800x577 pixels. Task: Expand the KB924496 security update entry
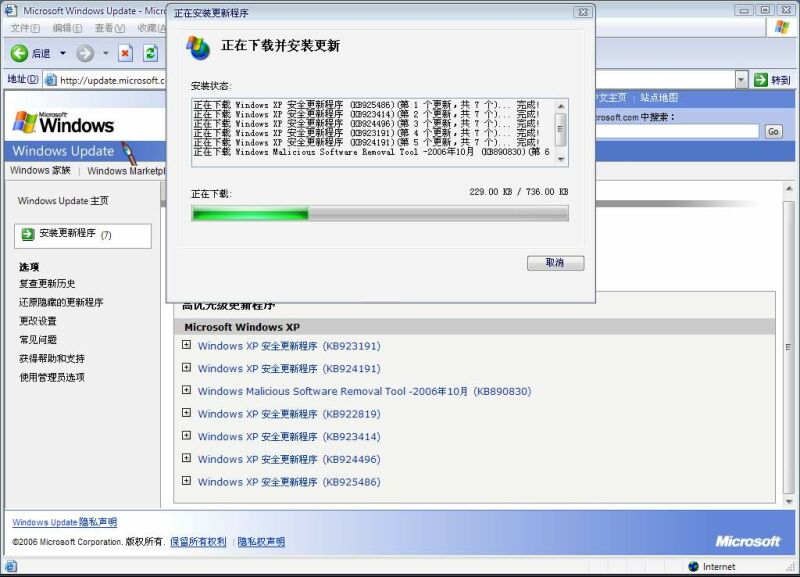coord(187,458)
